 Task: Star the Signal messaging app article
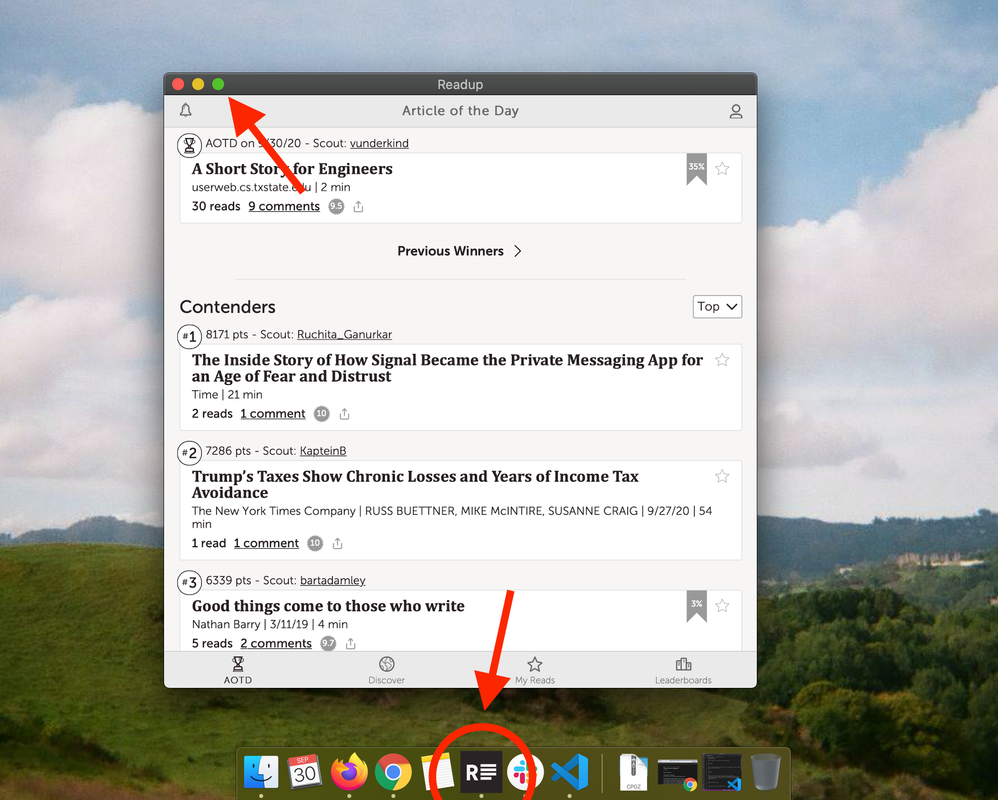coord(722,360)
